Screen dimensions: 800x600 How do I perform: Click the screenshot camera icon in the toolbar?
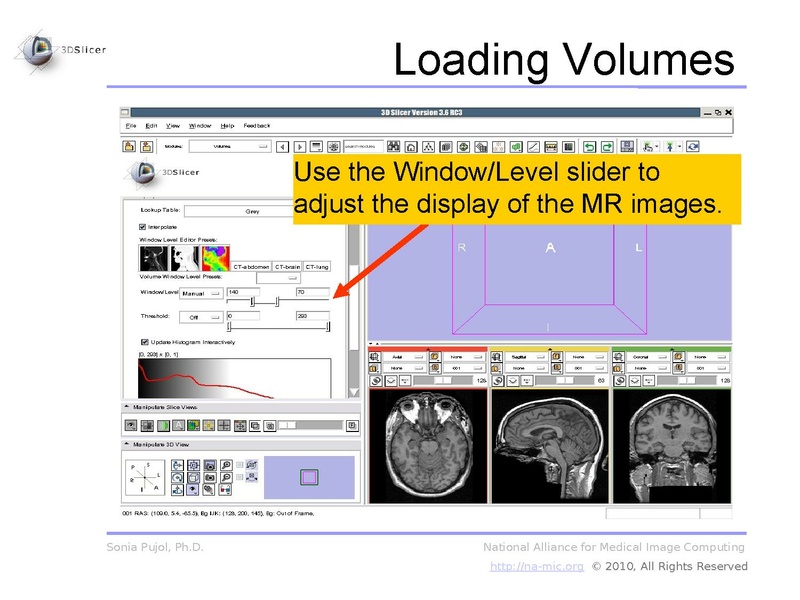[625, 147]
